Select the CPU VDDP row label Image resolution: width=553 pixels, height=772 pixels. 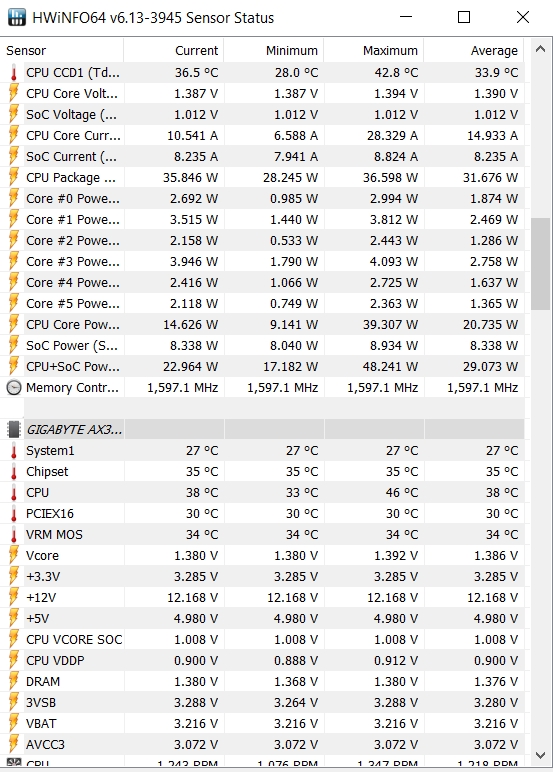pos(55,661)
